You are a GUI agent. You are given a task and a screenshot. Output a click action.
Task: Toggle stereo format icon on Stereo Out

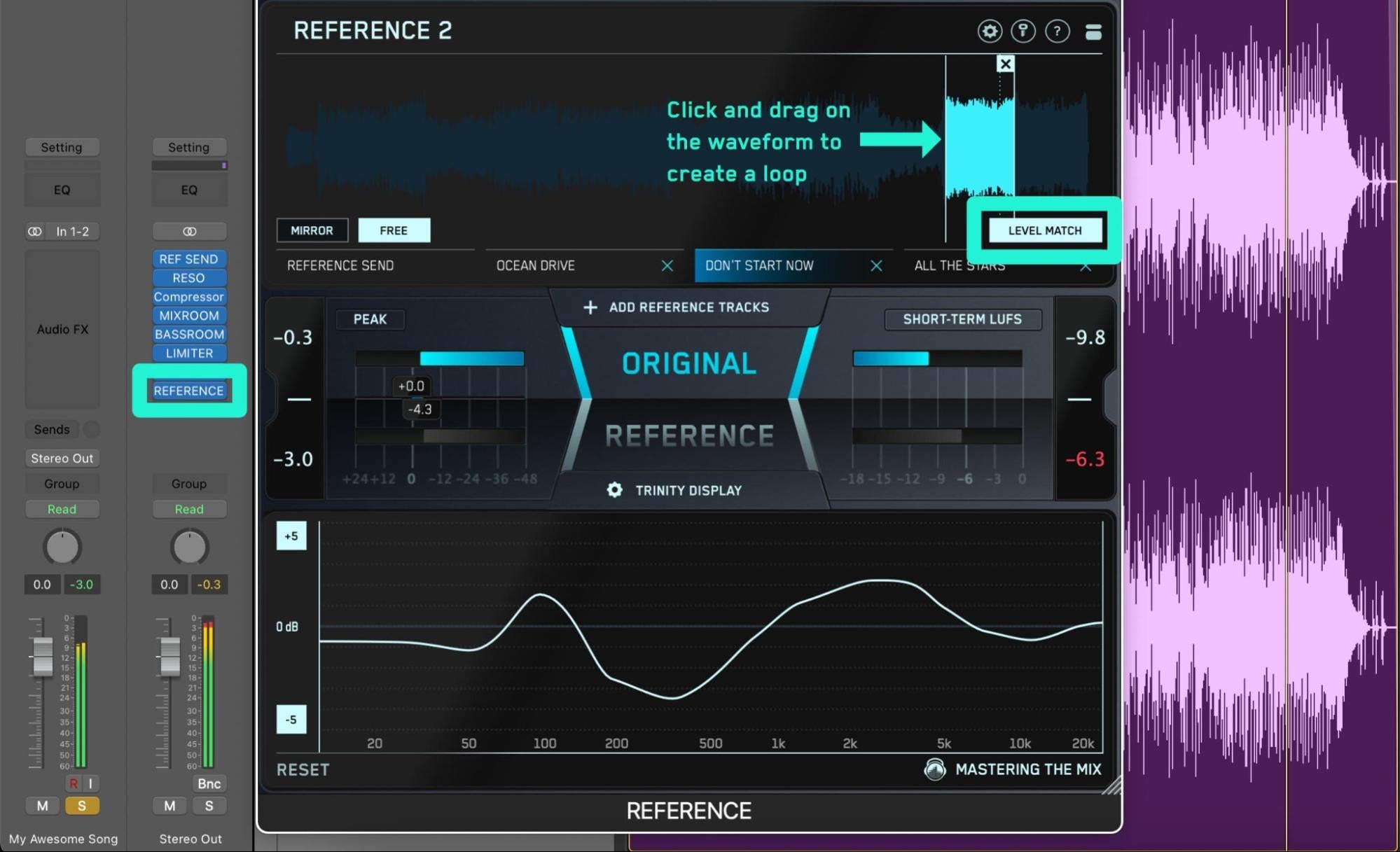pos(189,231)
